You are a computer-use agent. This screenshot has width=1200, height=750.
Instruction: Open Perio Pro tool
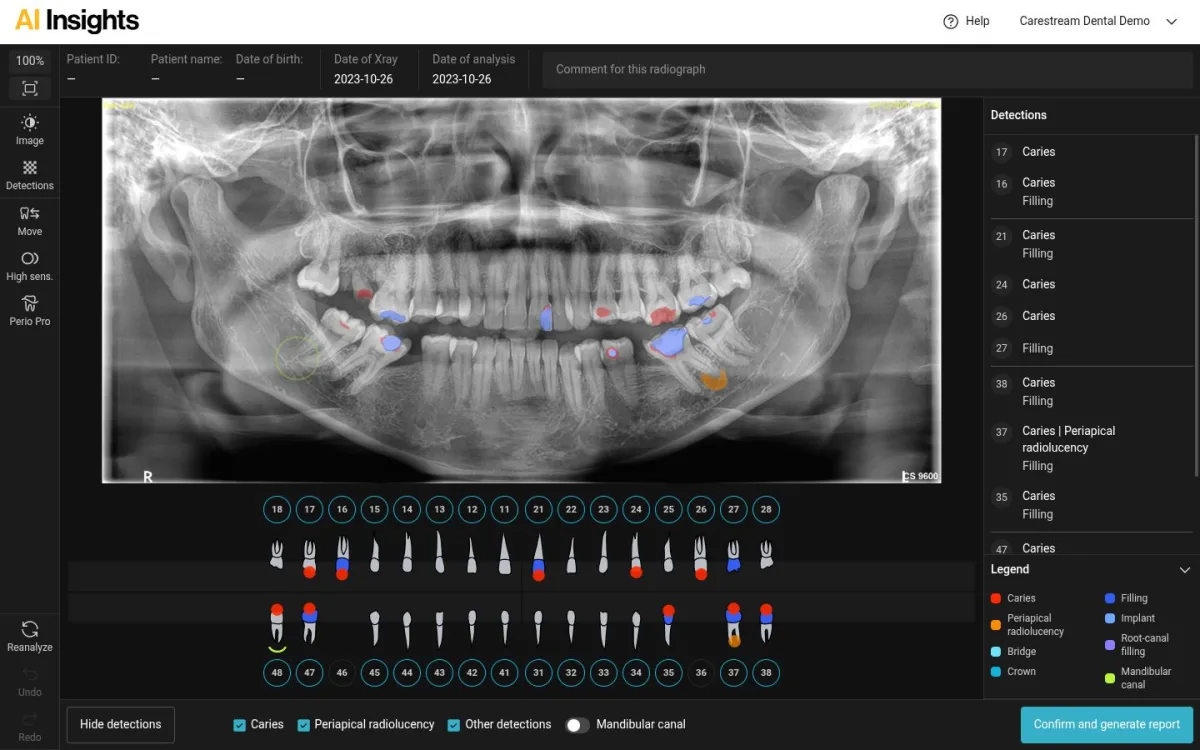30,311
